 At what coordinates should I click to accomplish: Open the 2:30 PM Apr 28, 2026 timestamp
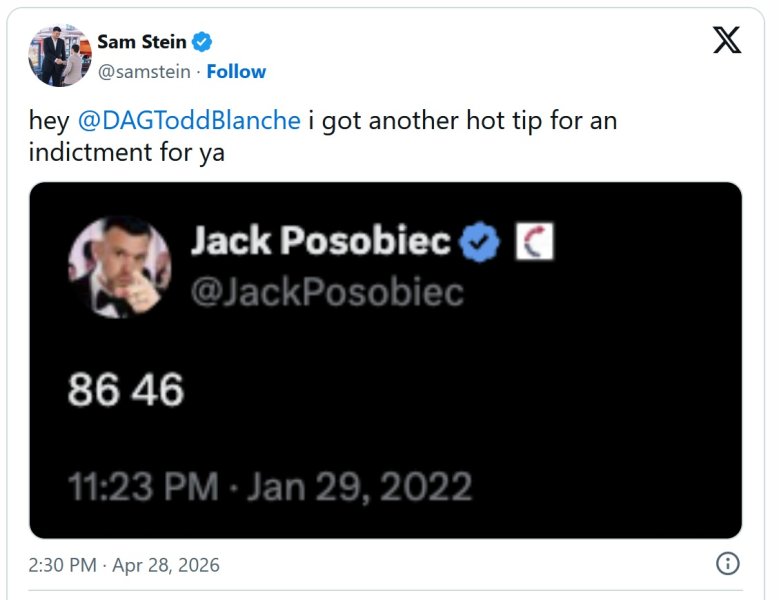pyautogui.click(x=124, y=565)
